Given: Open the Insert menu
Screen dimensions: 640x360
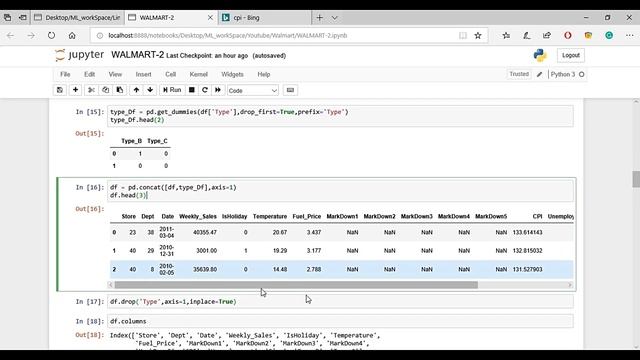Looking at the screenshot, I should 143,74.
